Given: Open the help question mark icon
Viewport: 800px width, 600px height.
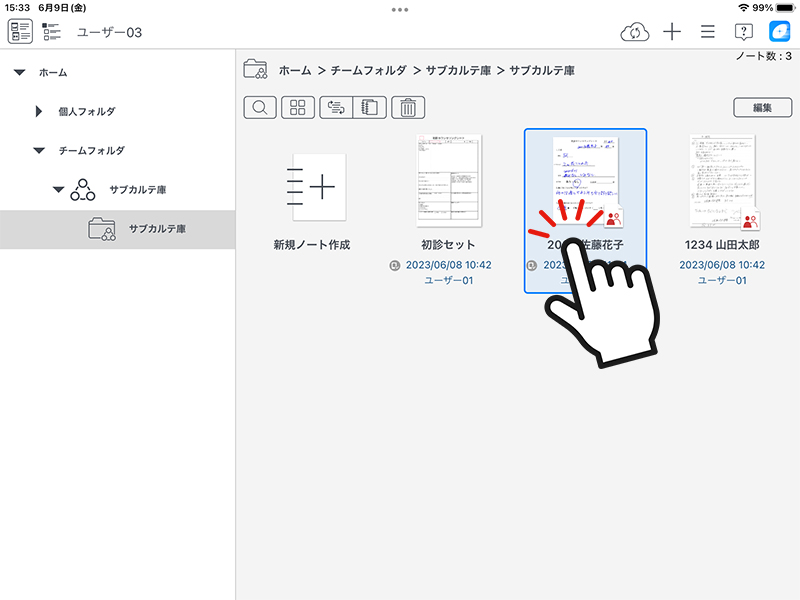Looking at the screenshot, I should (743, 32).
